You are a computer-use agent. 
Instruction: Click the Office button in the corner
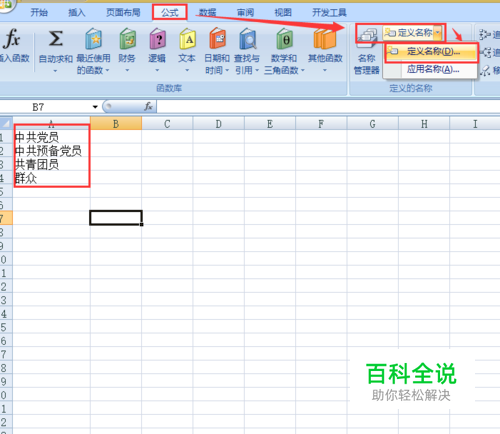pyautogui.click(x=5, y=5)
